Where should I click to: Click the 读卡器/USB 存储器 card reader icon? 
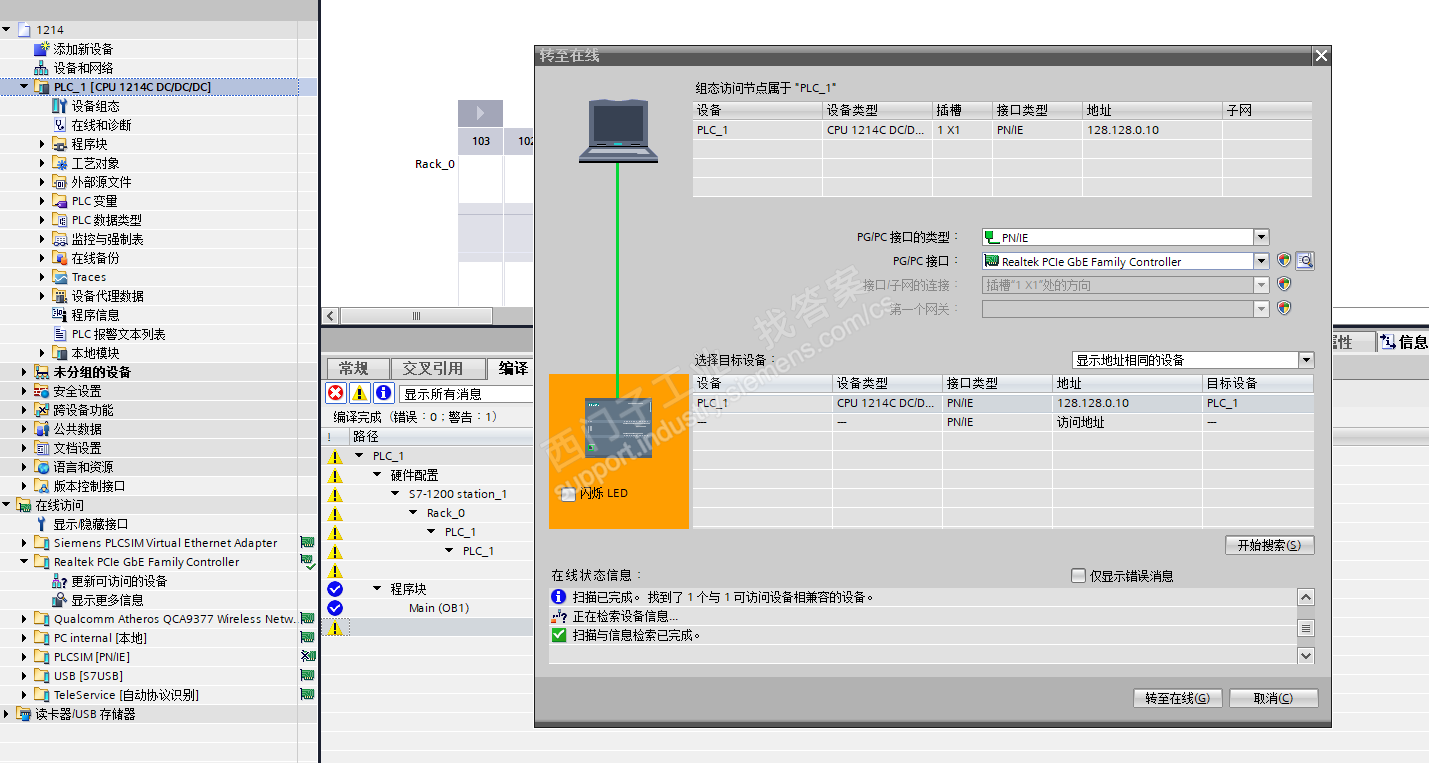23,714
